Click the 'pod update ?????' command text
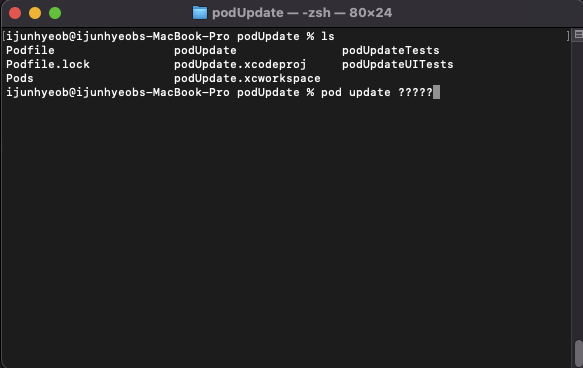Screen dimensions: 583x368 [377, 92]
